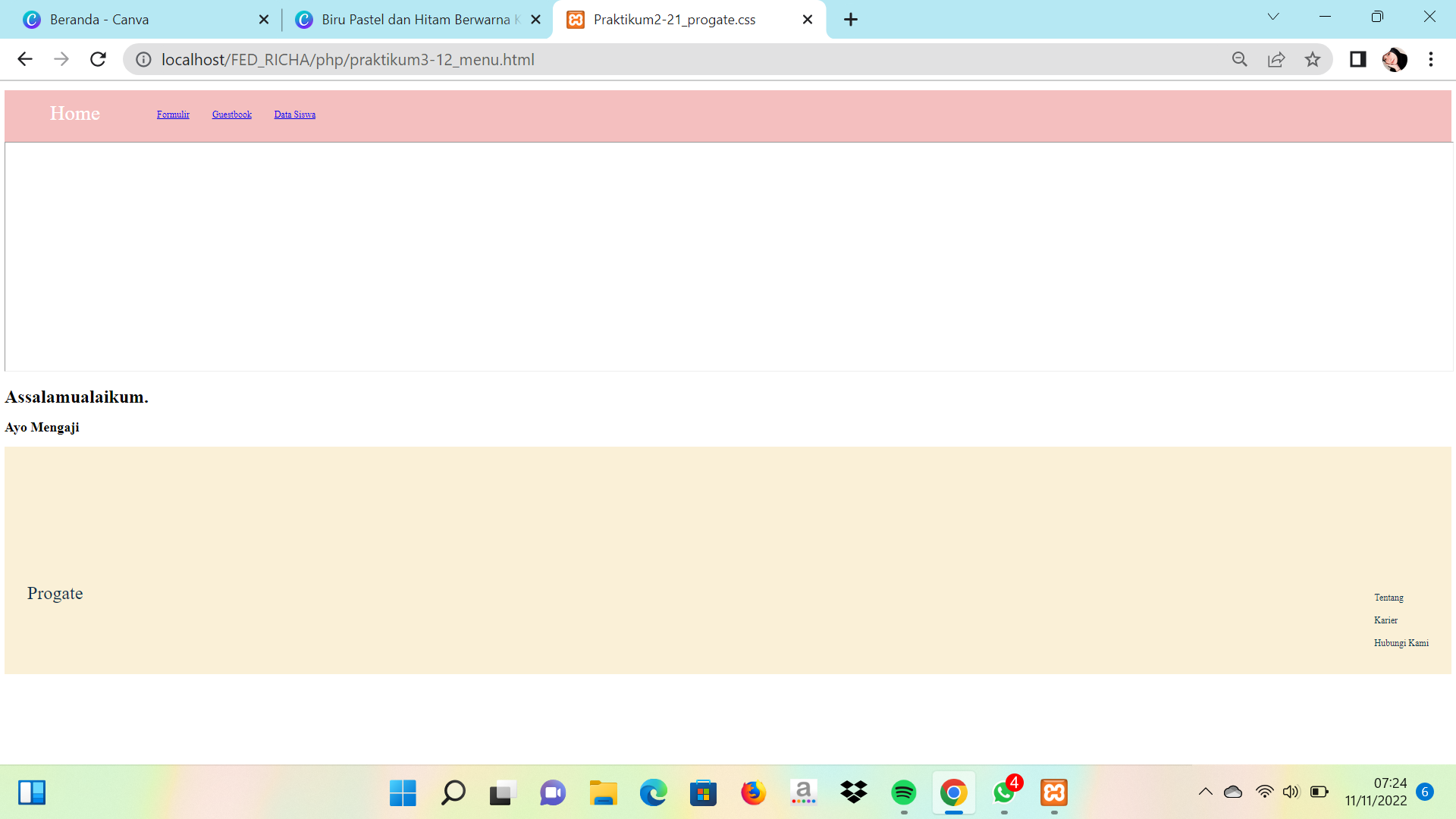
Task: Expand the tab search chevron
Action: click(1273, 17)
